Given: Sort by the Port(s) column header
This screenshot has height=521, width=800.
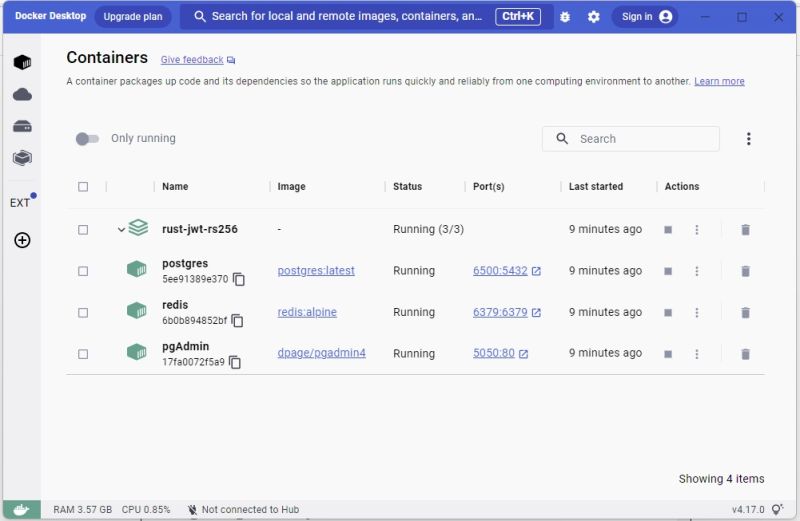Looking at the screenshot, I should (488, 187).
